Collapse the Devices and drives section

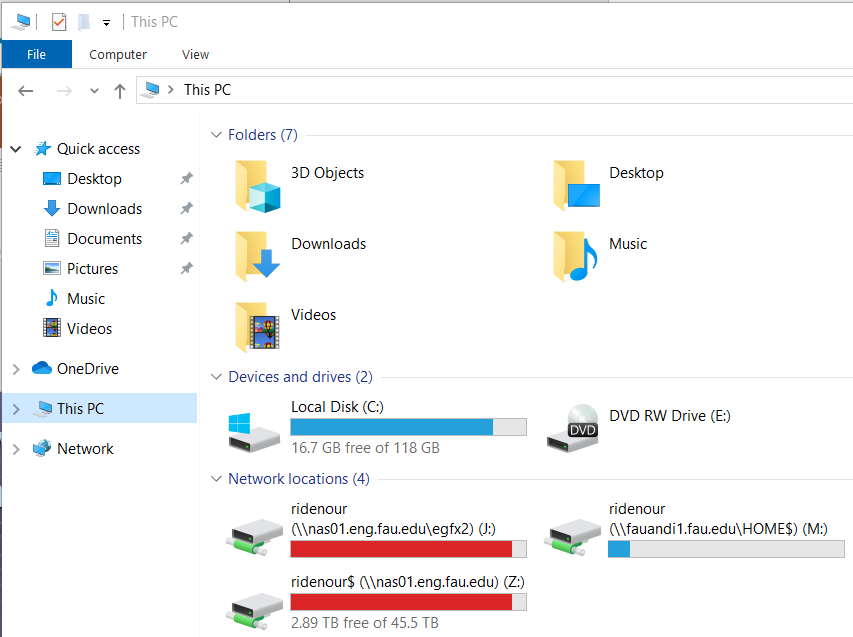(x=216, y=377)
